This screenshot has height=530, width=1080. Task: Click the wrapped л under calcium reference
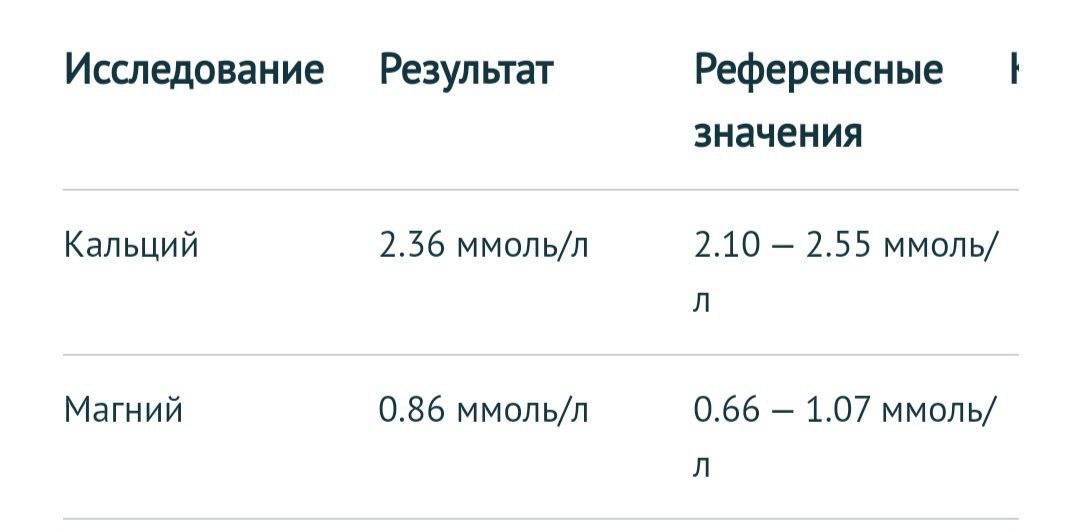tap(701, 303)
